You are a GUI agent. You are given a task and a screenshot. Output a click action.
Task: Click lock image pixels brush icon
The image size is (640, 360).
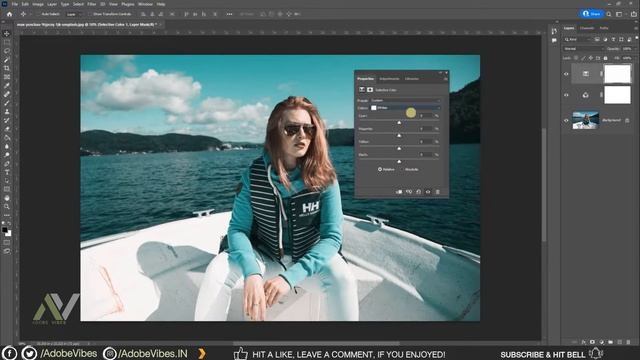coord(583,58)
